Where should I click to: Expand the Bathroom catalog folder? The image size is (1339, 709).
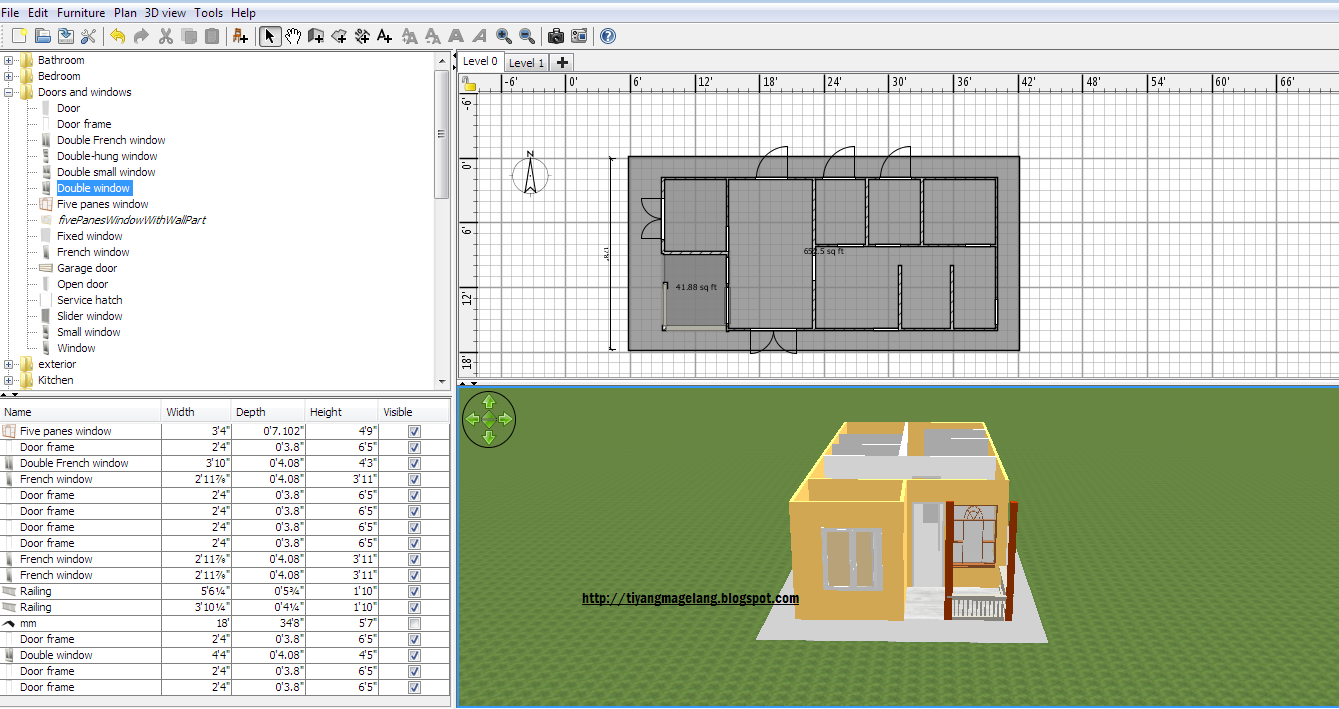(x=9, y=60)
